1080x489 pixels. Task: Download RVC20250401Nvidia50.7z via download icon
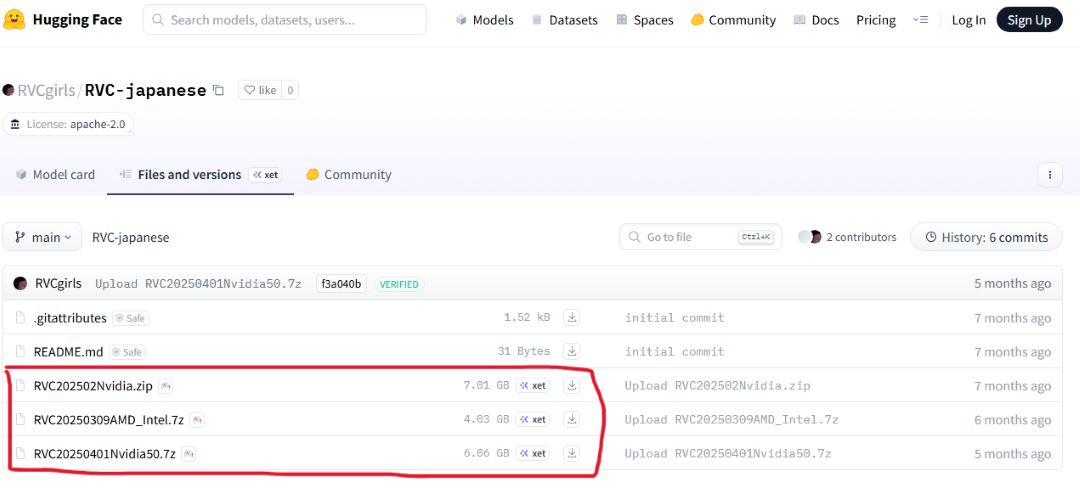click(x=571, y=454)
